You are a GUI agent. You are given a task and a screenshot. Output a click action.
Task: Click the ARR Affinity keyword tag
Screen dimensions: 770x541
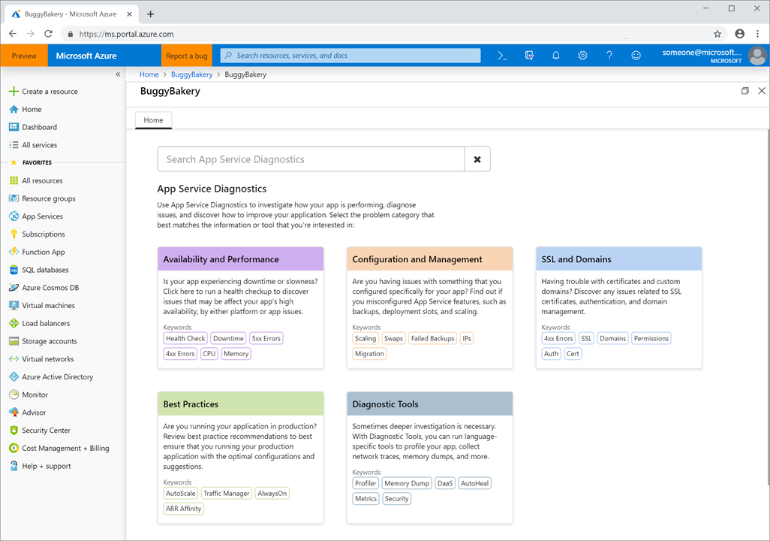[x=183, y=509]
